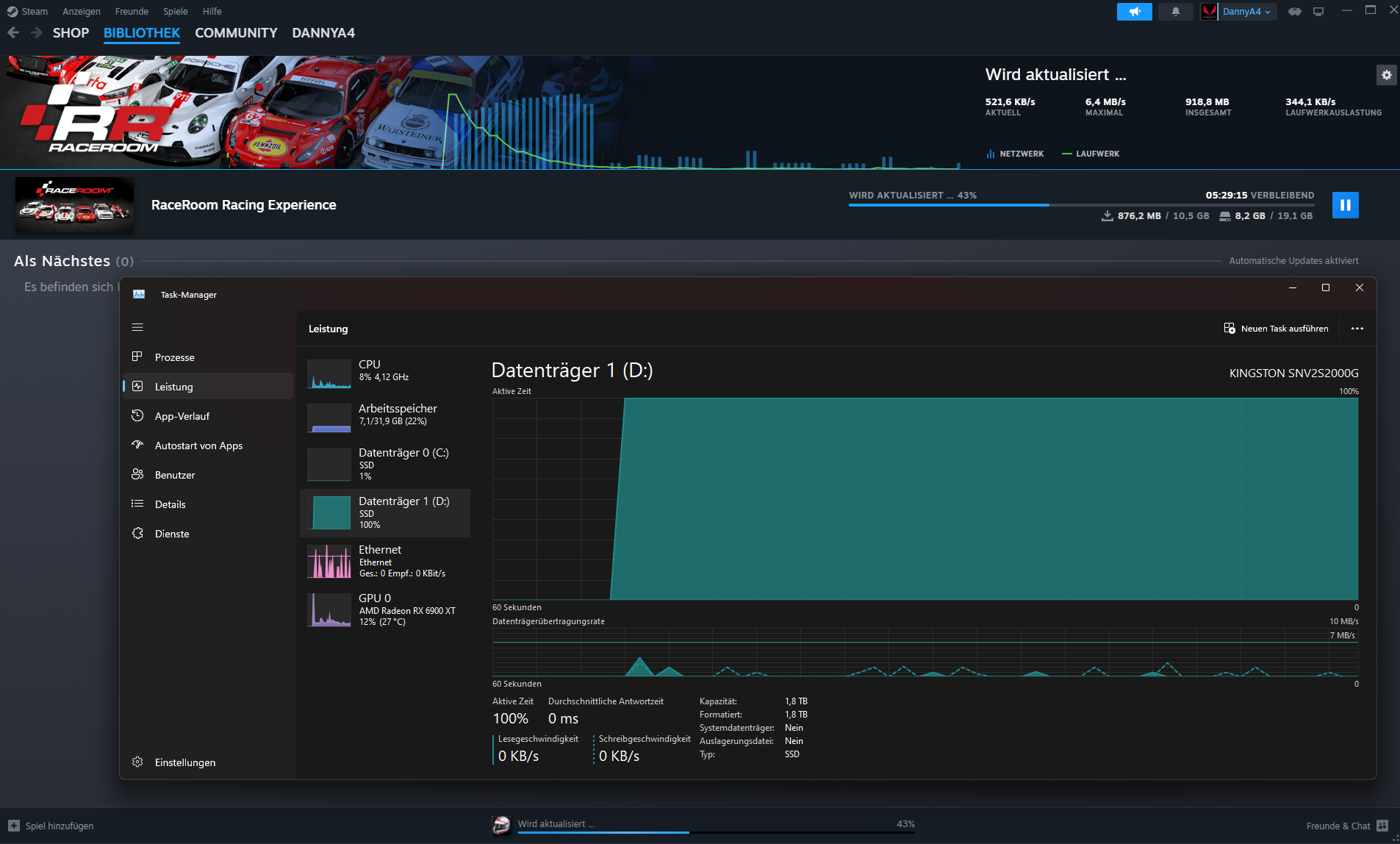Select GPU 0 performance entry
Viewport: 1400px width, 844px height.
(x=385, y=609)
